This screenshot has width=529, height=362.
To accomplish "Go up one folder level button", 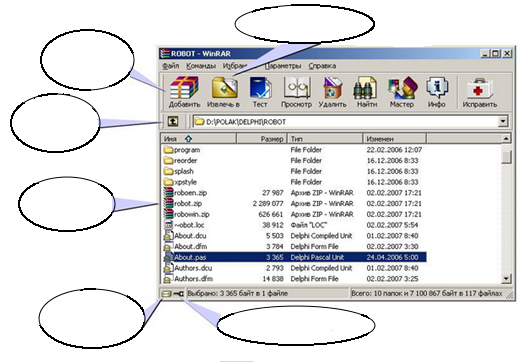I will click(173, 121).
